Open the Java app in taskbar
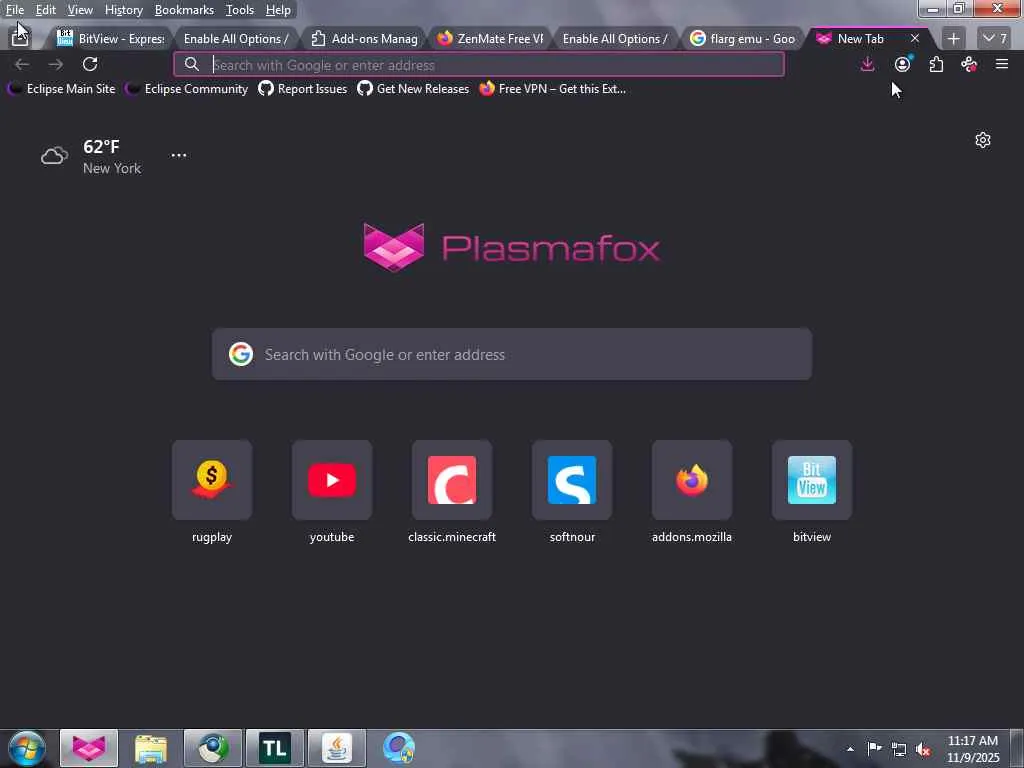 [336, 748]
